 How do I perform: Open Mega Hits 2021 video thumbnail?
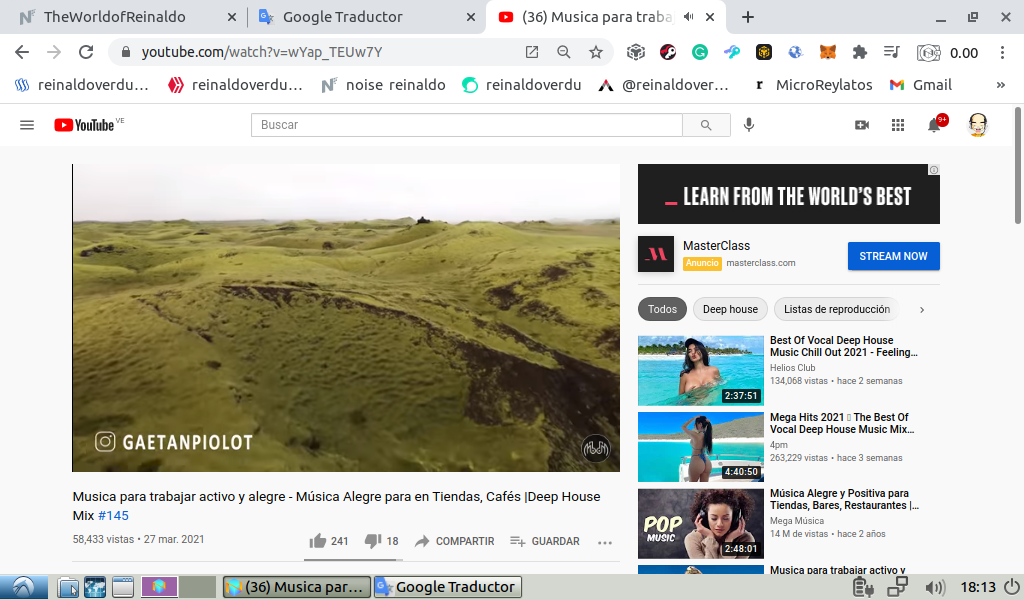pyautogui.click(x=701, y=447)
